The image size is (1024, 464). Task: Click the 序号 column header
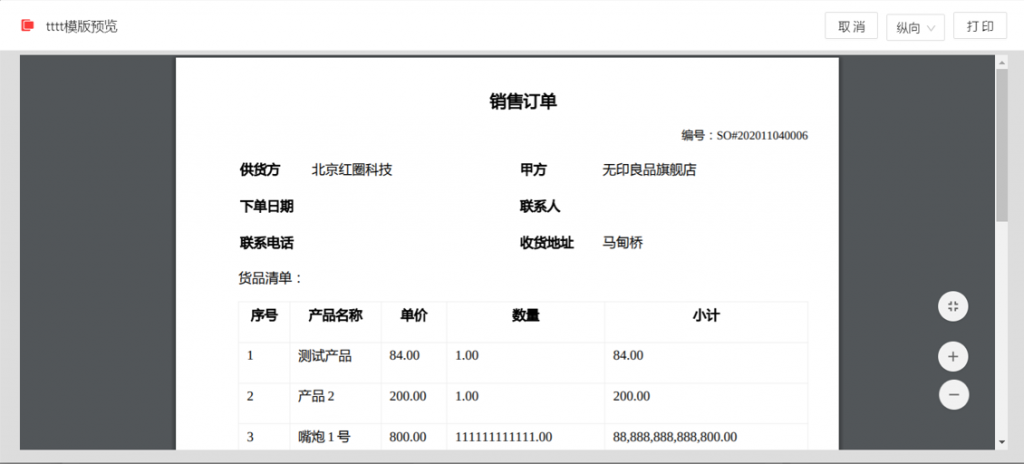click(x=264, y=316)
